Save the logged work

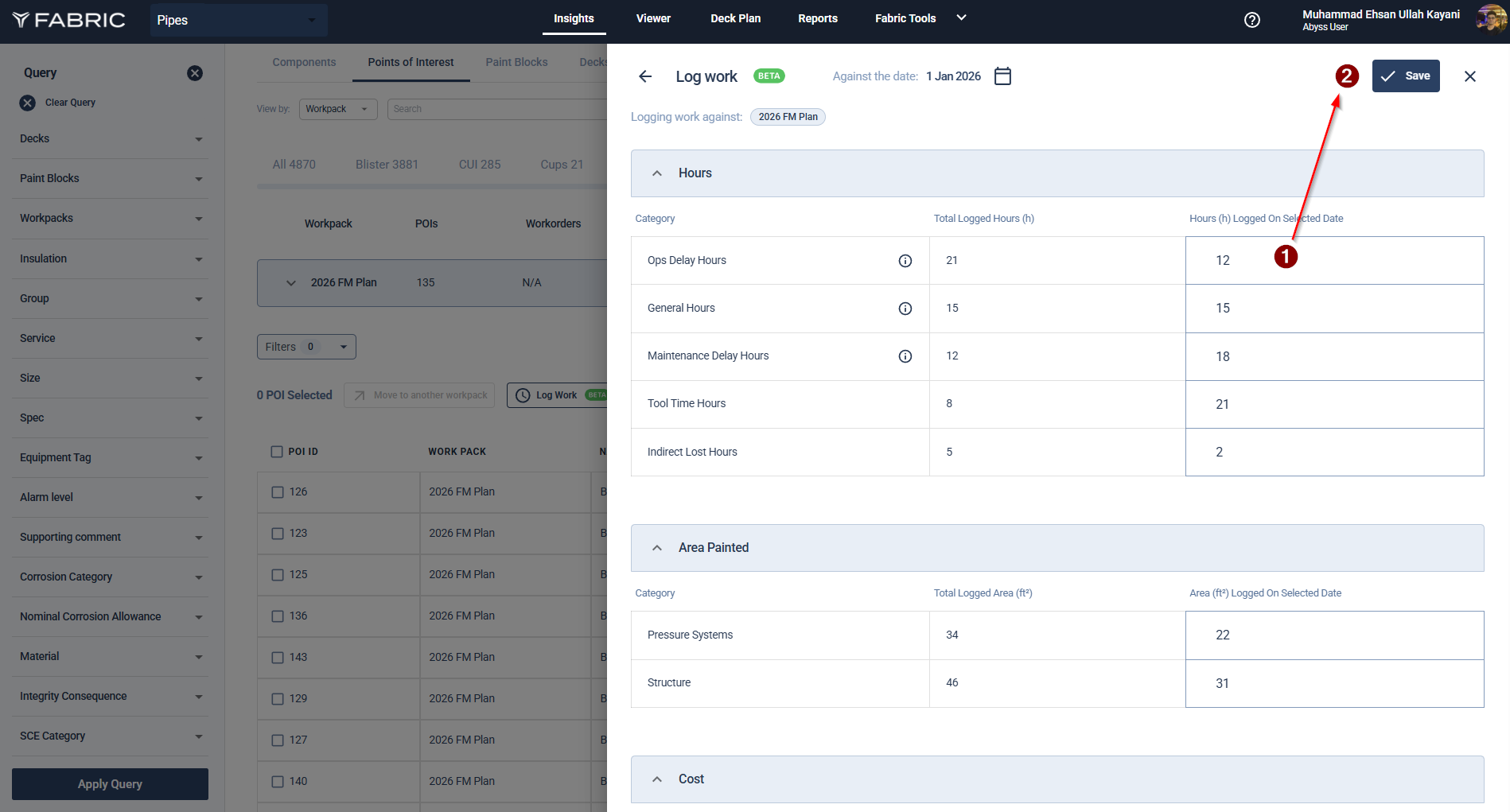(1405, 76)
